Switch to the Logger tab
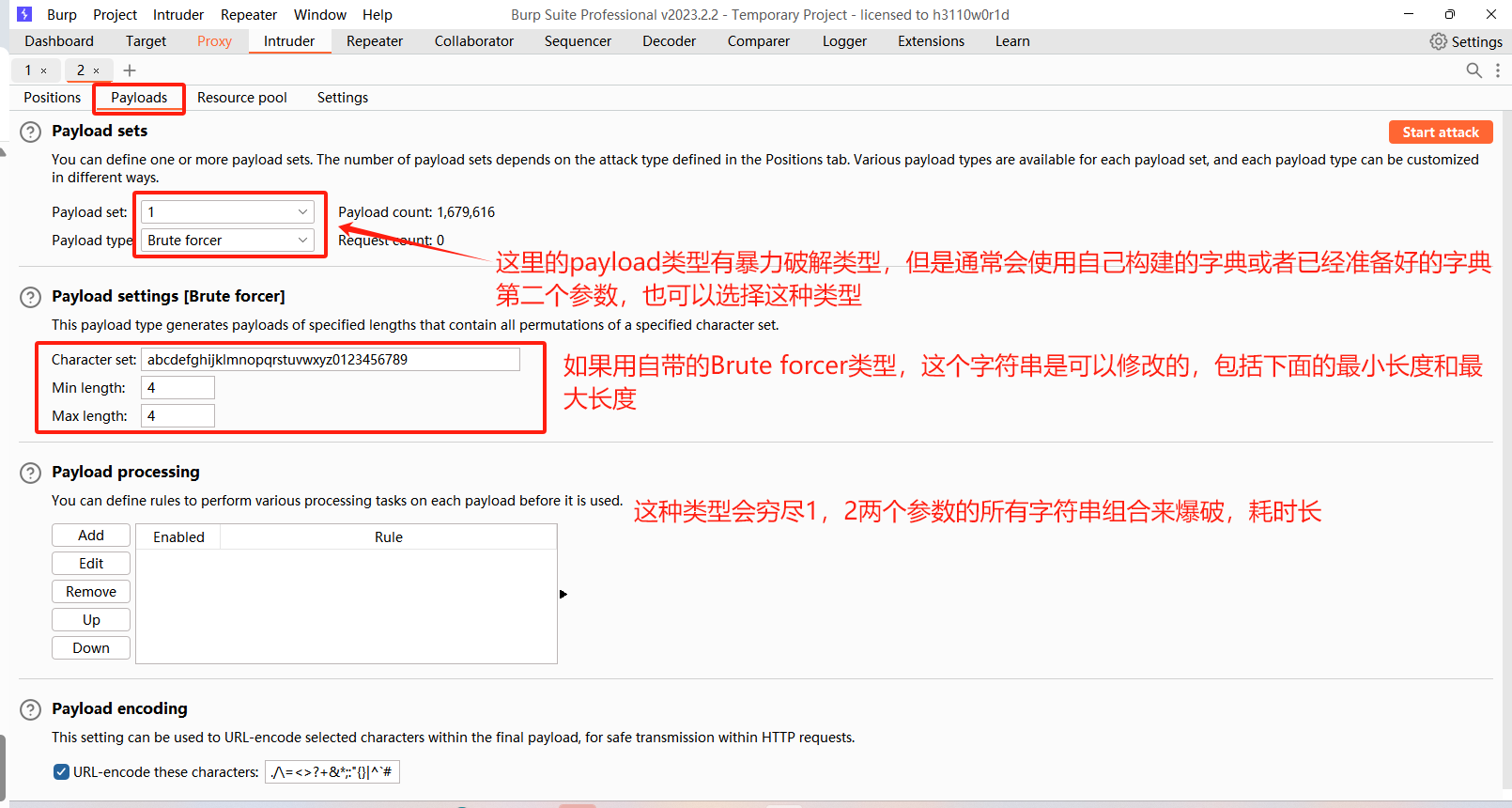Screen dimensions: 1512x808 point(844,41)
